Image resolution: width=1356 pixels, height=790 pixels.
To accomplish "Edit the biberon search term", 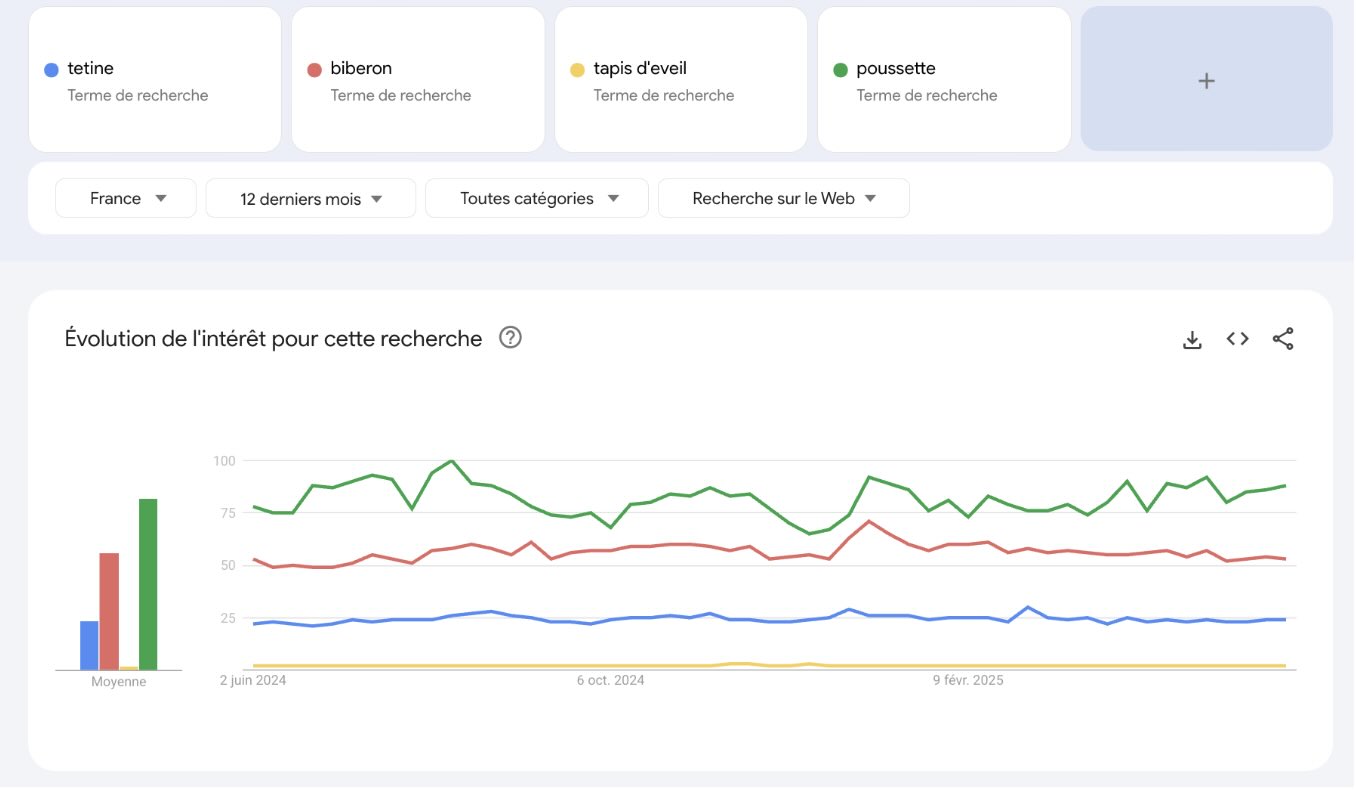I will (417, 80).
